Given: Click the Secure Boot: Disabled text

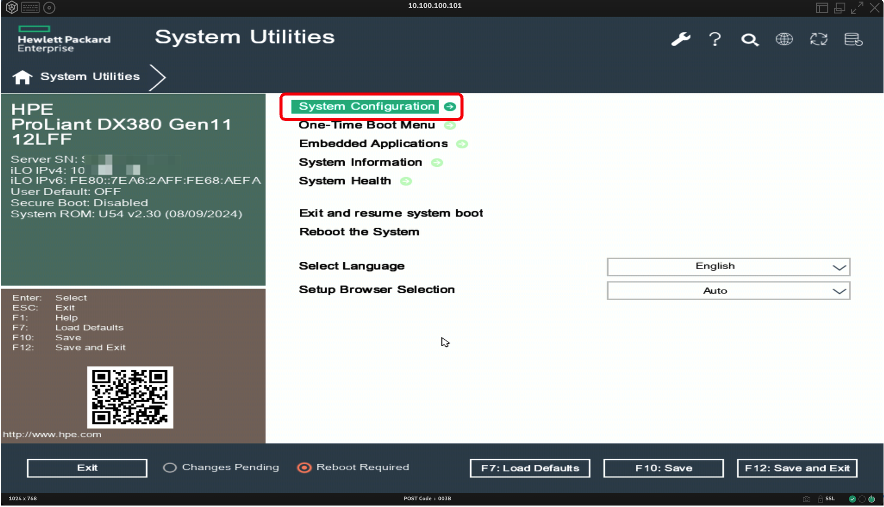Looking at the screenshot, I should (79, 203).
